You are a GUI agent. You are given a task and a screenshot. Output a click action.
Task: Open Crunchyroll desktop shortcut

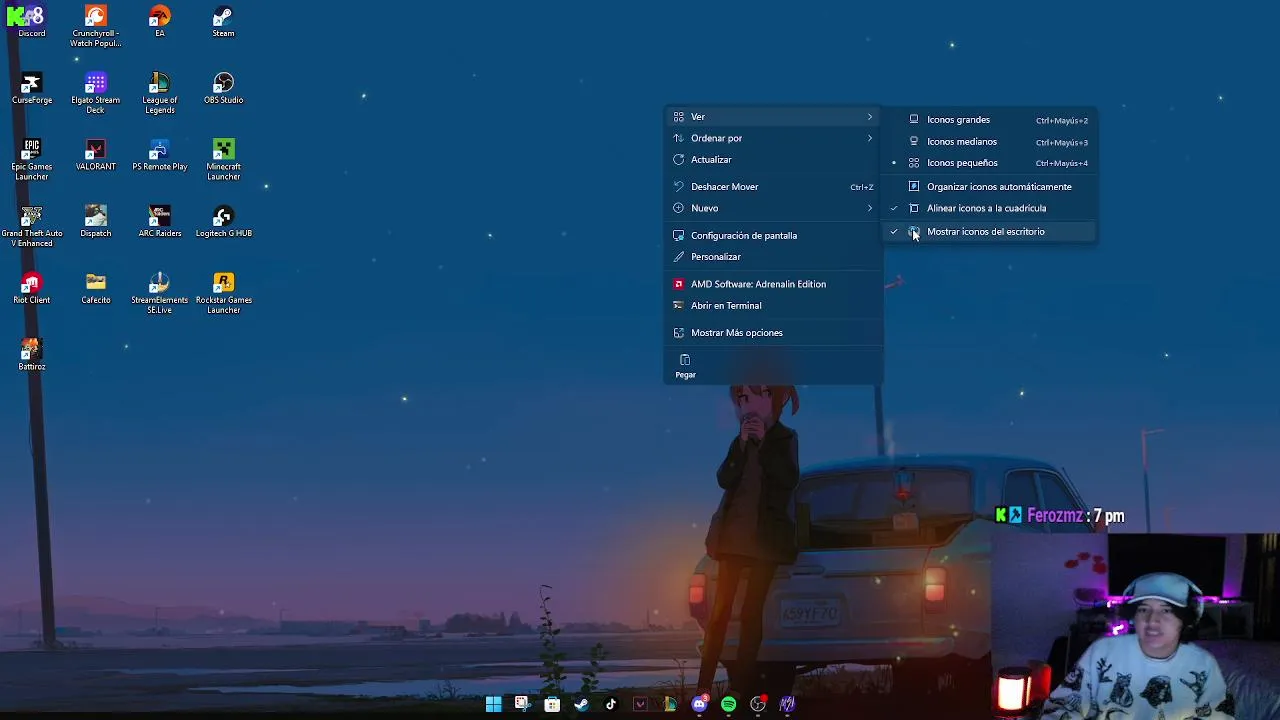coord(96,27)
